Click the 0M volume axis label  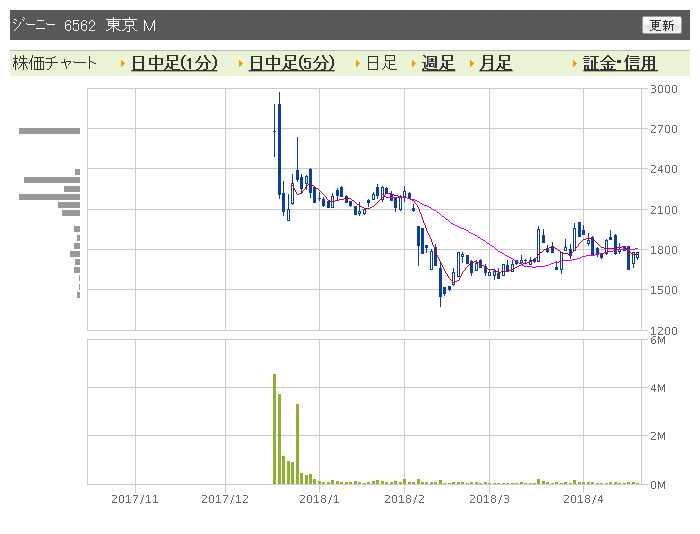pyautogui.click(x=658, y=484)
